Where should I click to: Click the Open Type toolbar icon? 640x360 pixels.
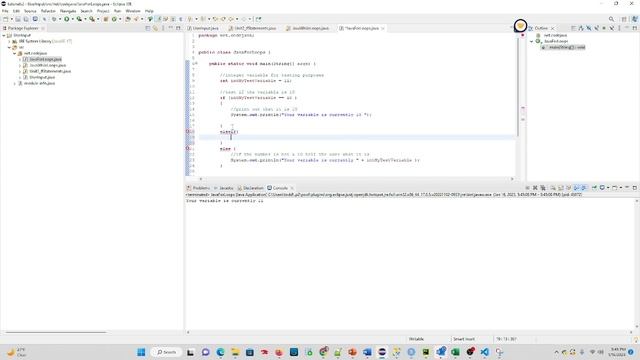(128, 19)
